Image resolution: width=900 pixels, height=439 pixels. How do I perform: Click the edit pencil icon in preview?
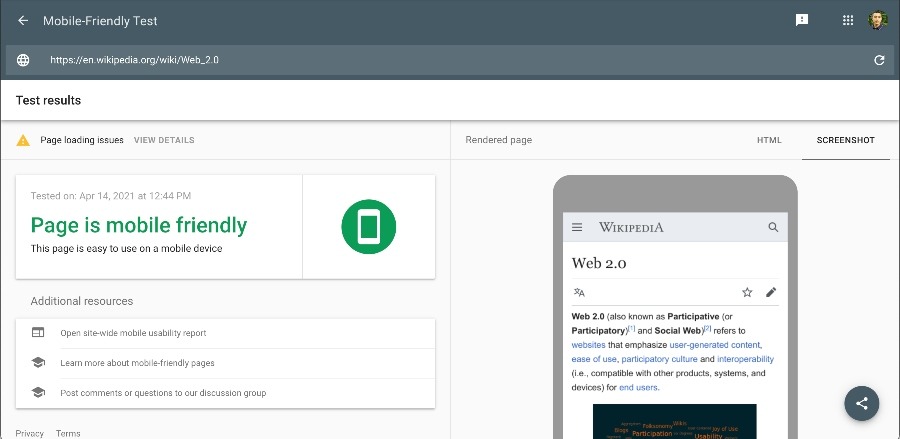click(771, 293)
